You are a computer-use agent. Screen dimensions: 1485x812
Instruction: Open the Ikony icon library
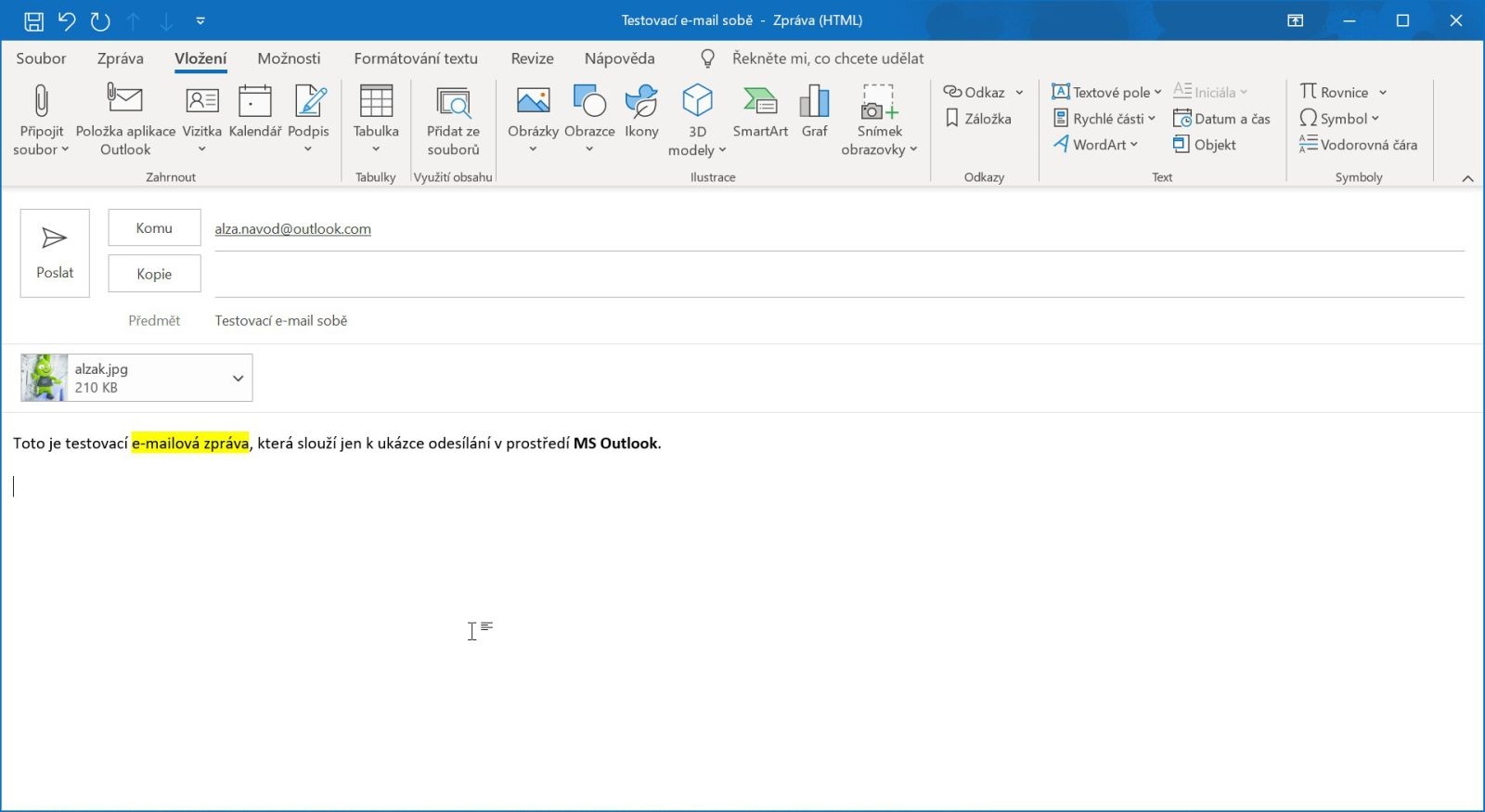[641, 101]
